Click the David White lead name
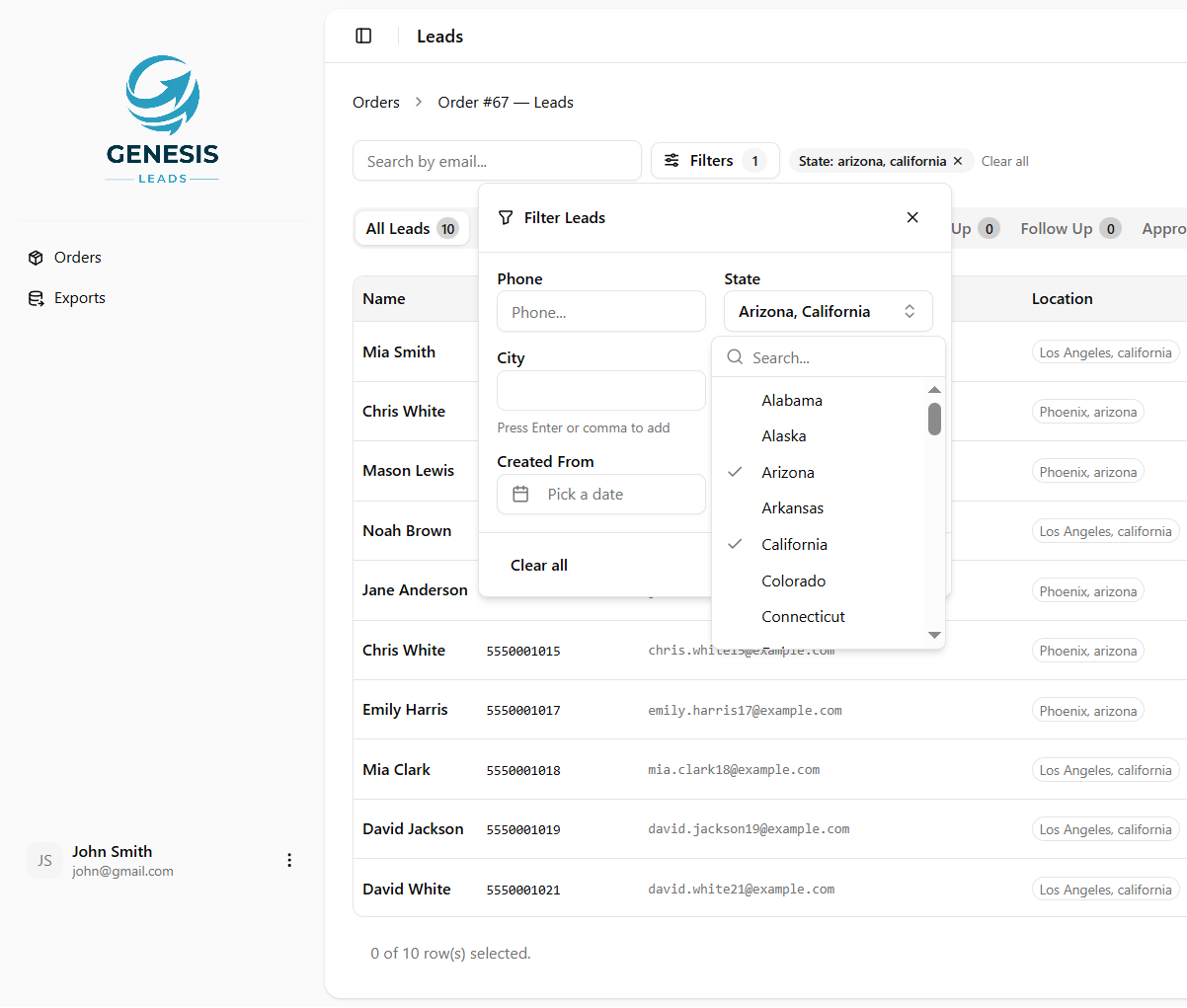Image resolution: width=1187 pixels, height=1008 pixels. (406, 890)
